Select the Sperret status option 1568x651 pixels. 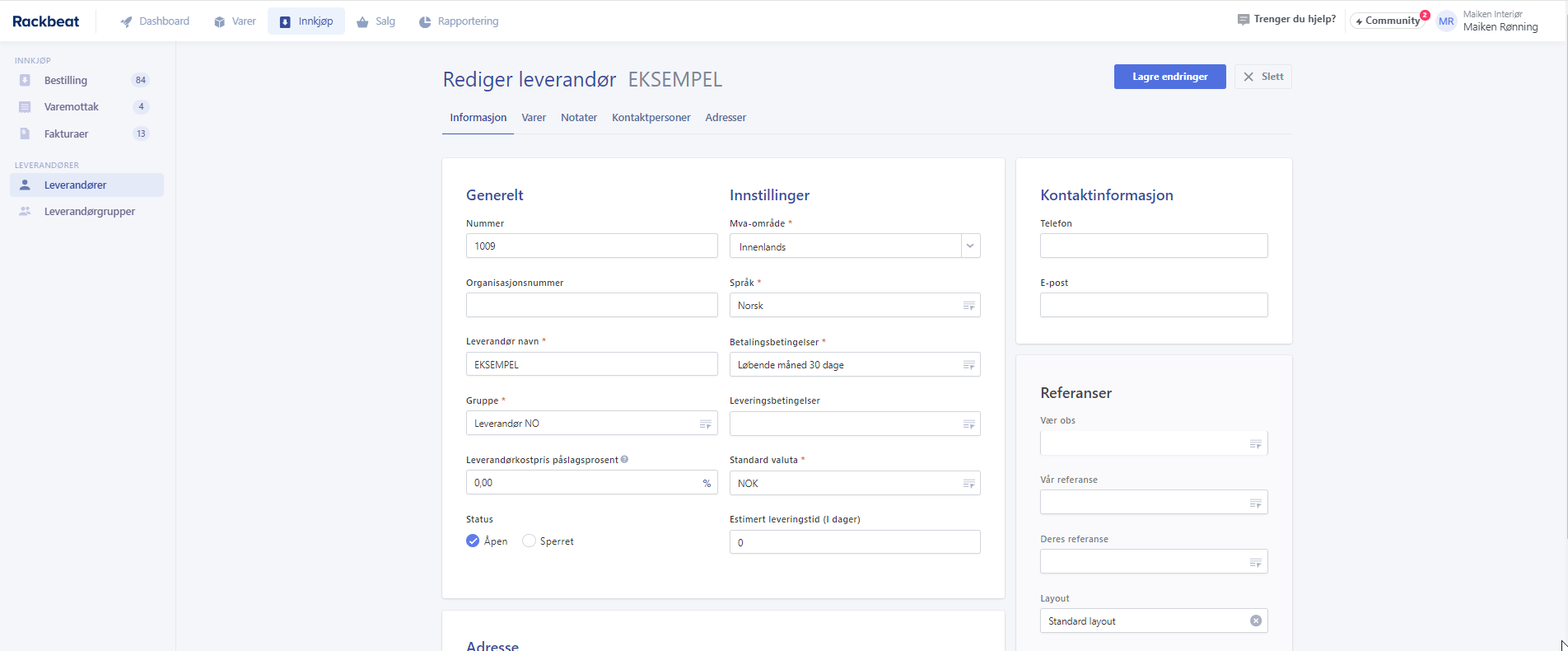pyautogui.click(x=530, y=541)
